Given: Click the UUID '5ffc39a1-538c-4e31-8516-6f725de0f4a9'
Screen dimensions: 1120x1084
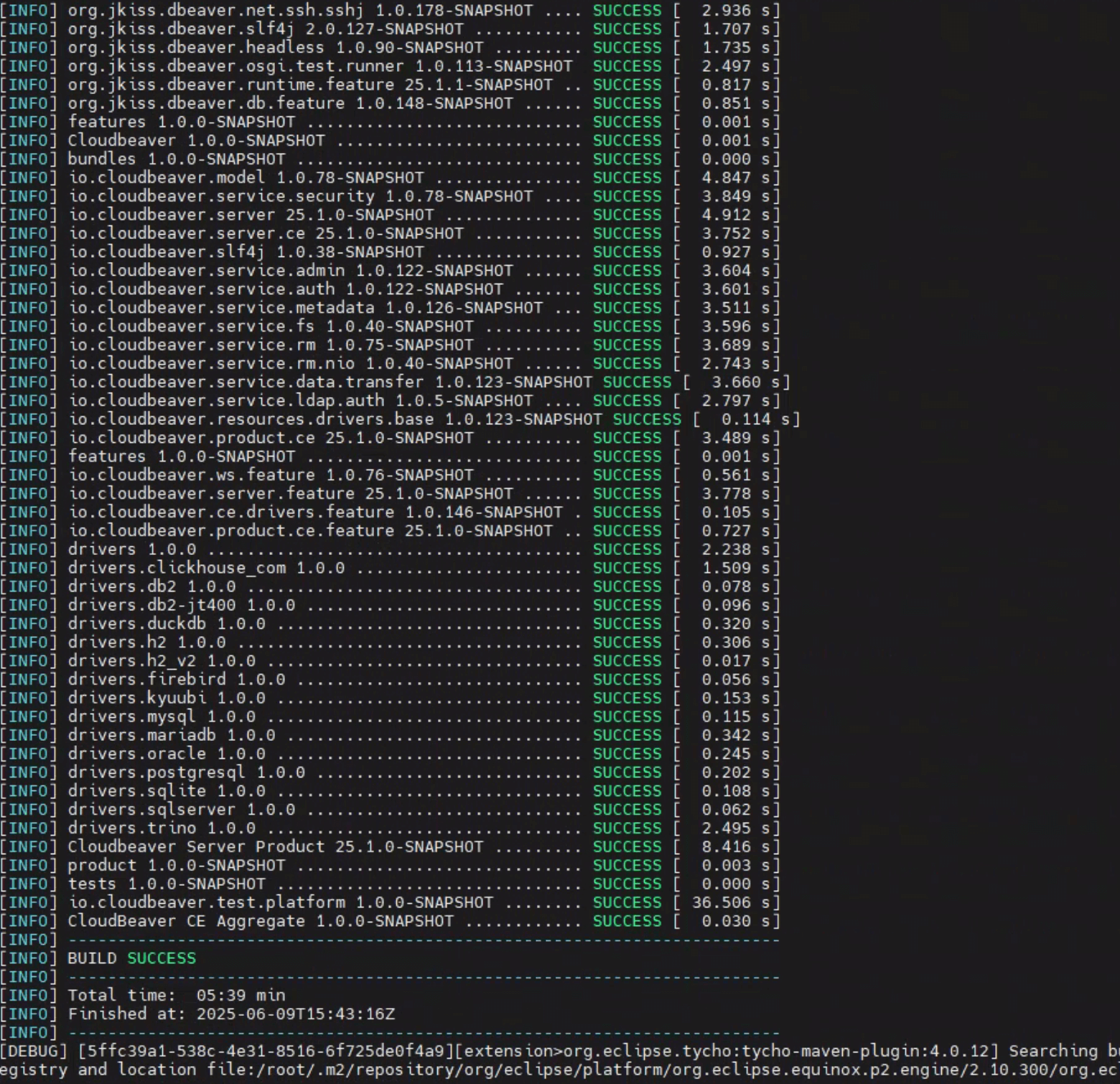Looking at the screenshot, I should pyautogui.click(x=266, y=1052).
